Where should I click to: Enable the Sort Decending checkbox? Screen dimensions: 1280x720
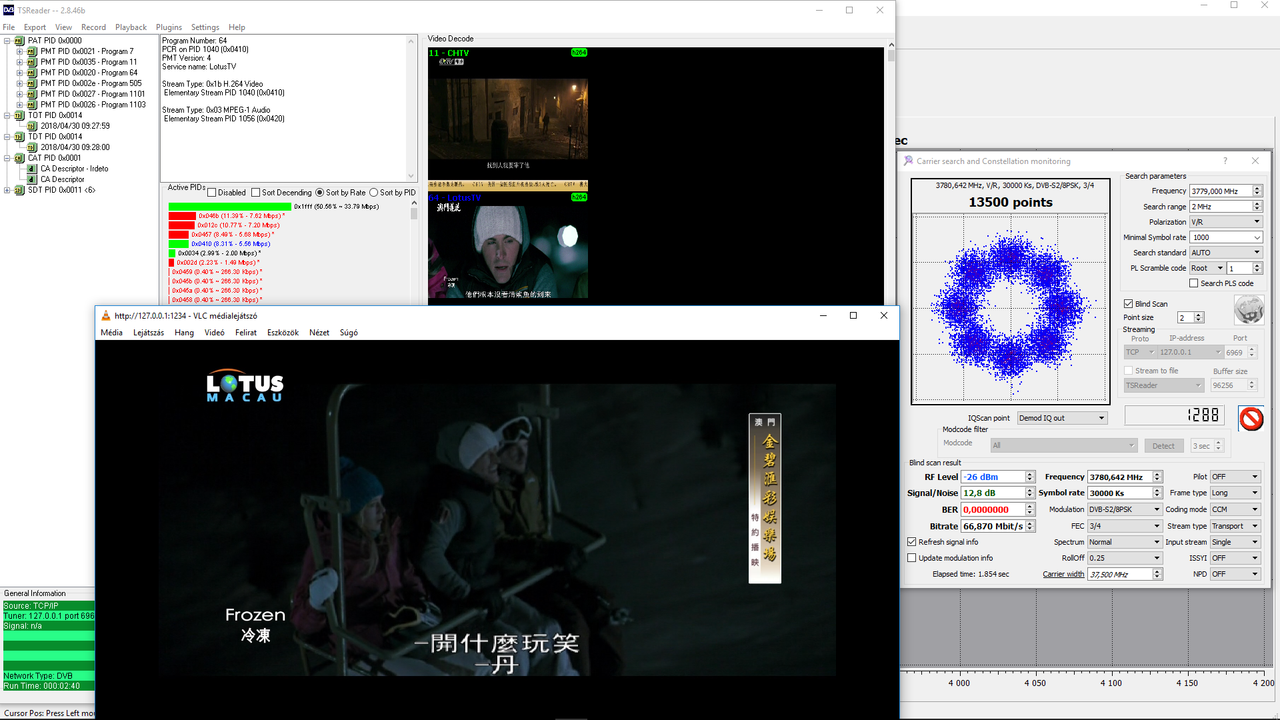coord(255,193)
